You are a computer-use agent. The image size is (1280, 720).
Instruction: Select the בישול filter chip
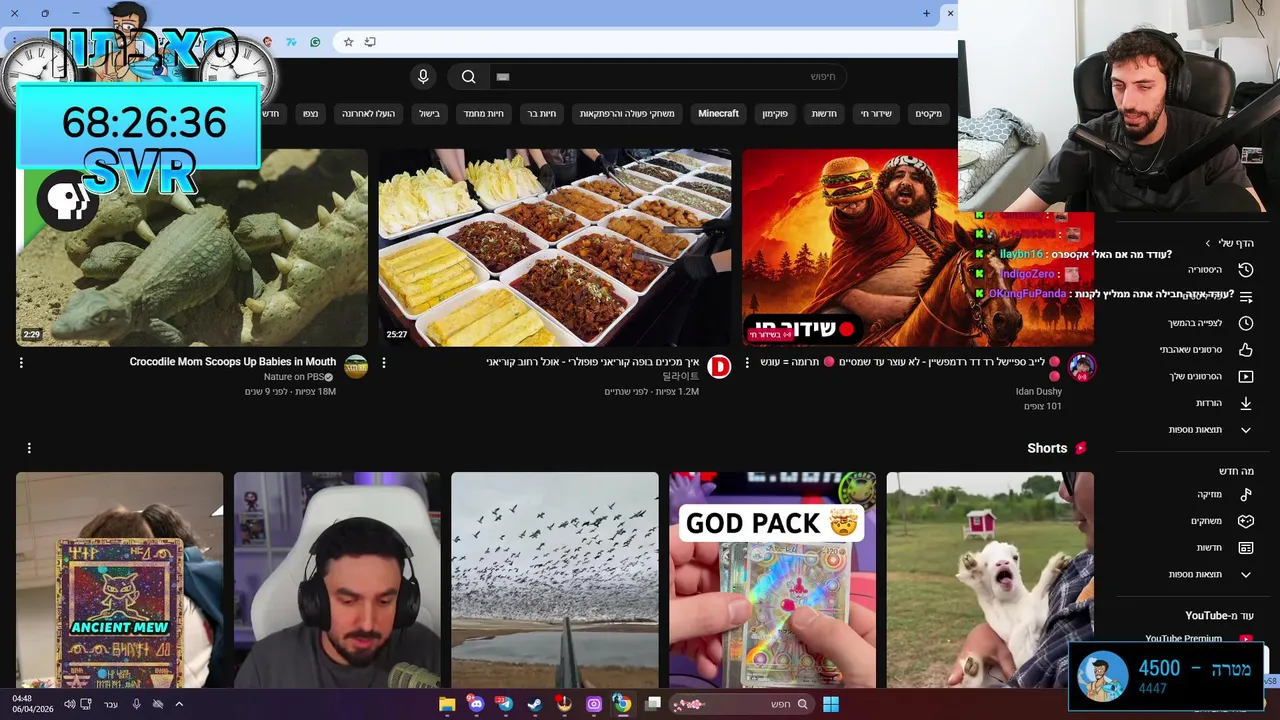pyautogui.click(x=429, y=114)
